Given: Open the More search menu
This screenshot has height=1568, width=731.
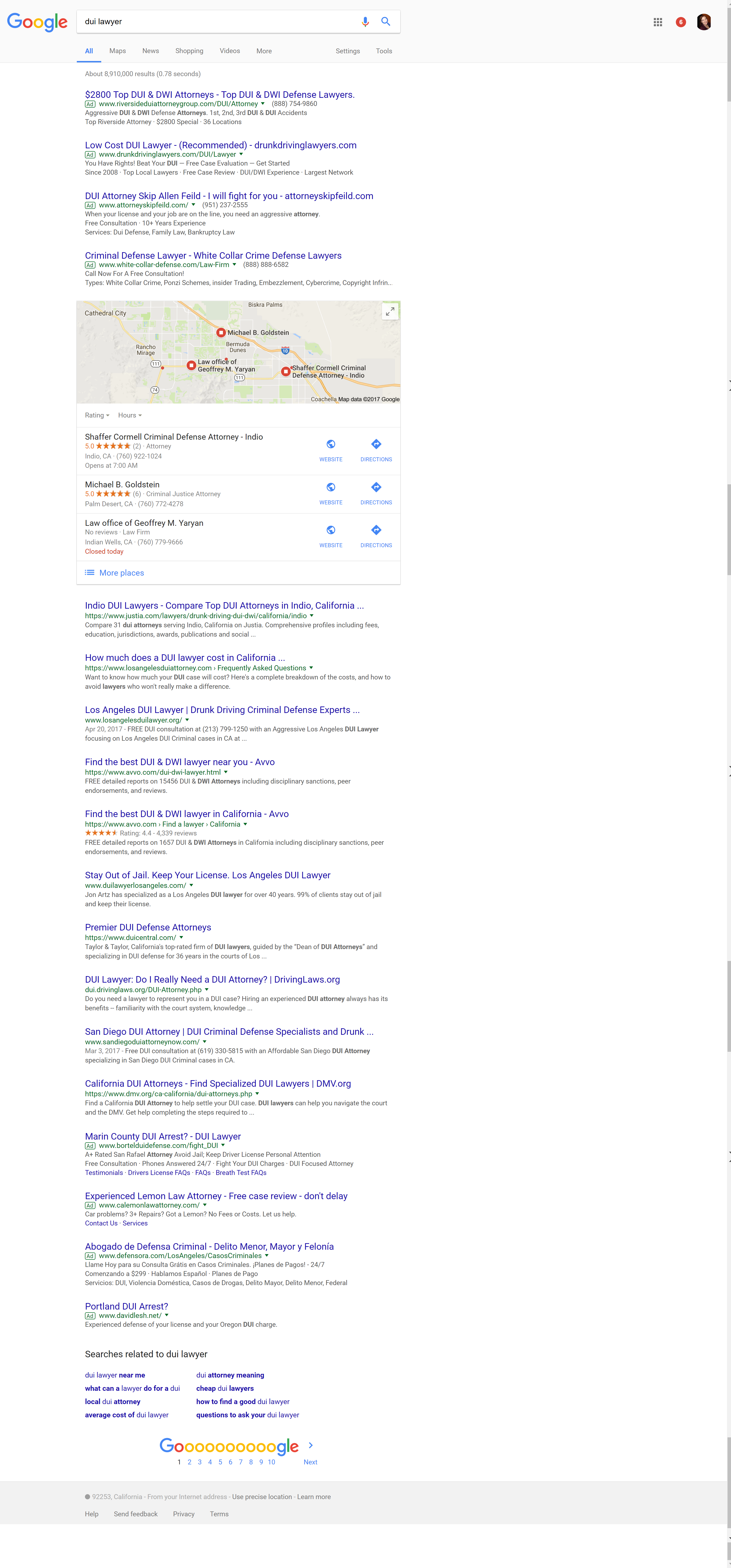Looking at the screenshot, I should pyautogui.click(x=264, y=51).
